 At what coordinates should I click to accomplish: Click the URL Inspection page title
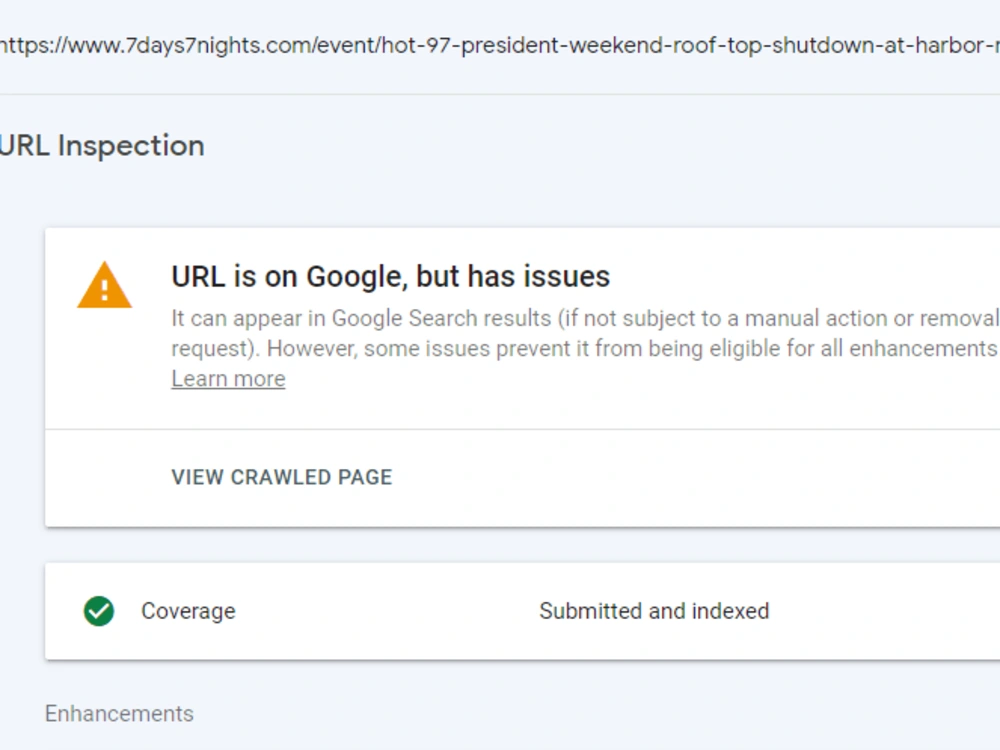pyautogui.click(x=102, y=145)
